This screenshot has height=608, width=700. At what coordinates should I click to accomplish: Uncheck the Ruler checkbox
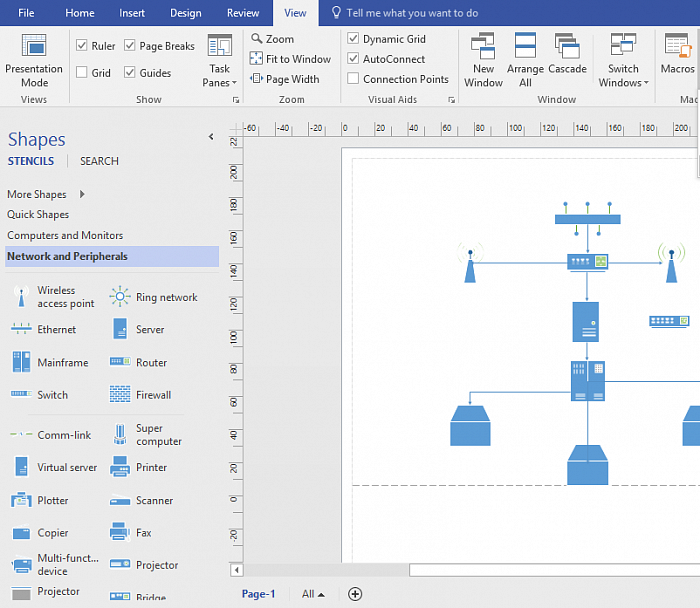coord(82,46)
